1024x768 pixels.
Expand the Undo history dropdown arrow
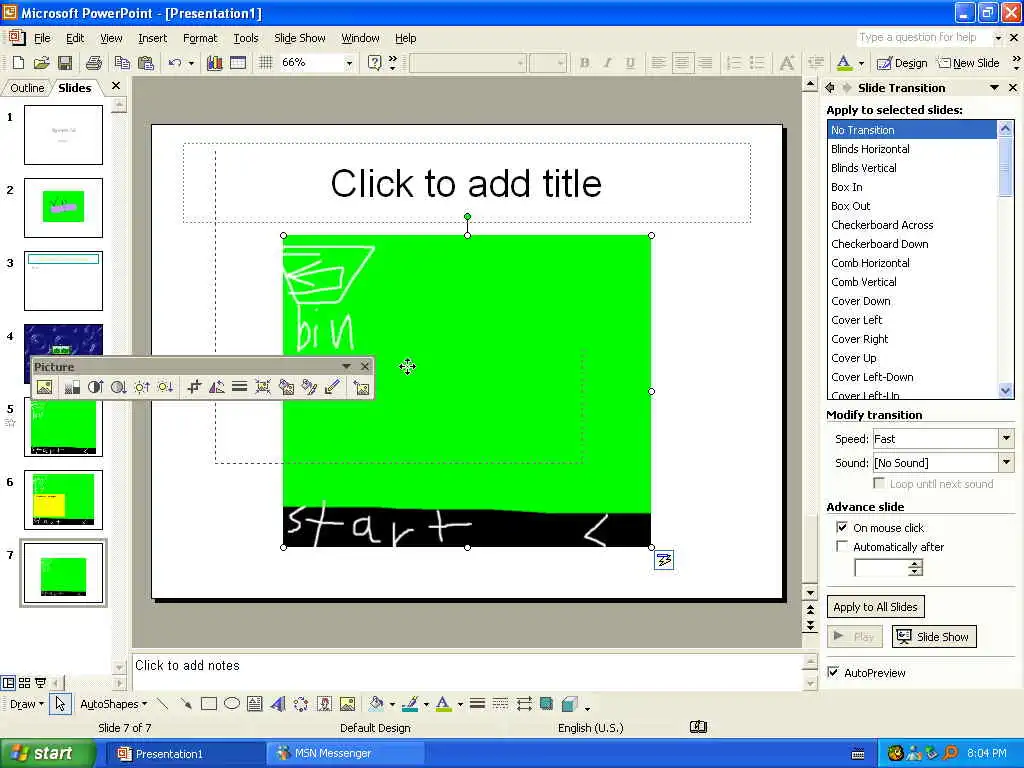(x=191, y=63)
